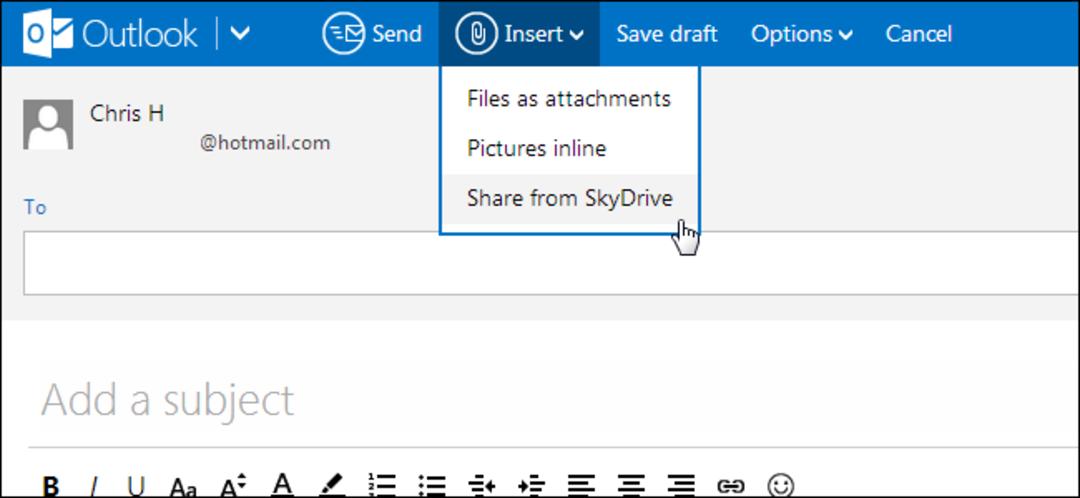The width and height of the screenshot is (1080, 498).
Task: Click the Insert paperclip icon
Action: [x=476, y=33]
